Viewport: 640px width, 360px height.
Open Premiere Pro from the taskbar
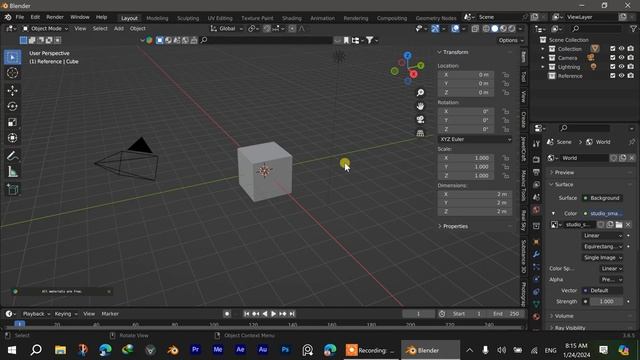[195, 350]
